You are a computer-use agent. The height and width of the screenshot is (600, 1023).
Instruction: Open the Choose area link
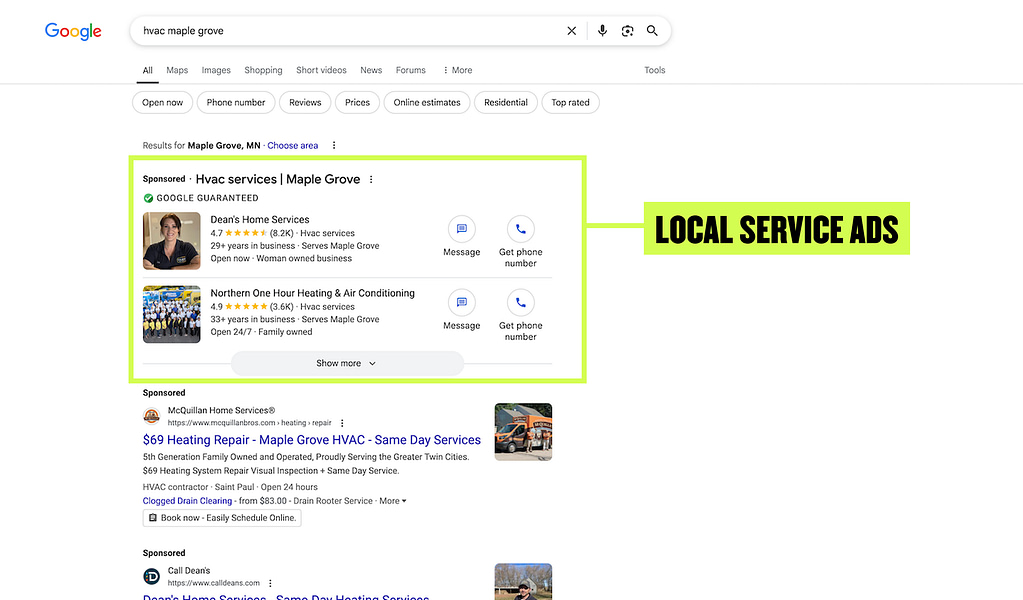point(292,145)
